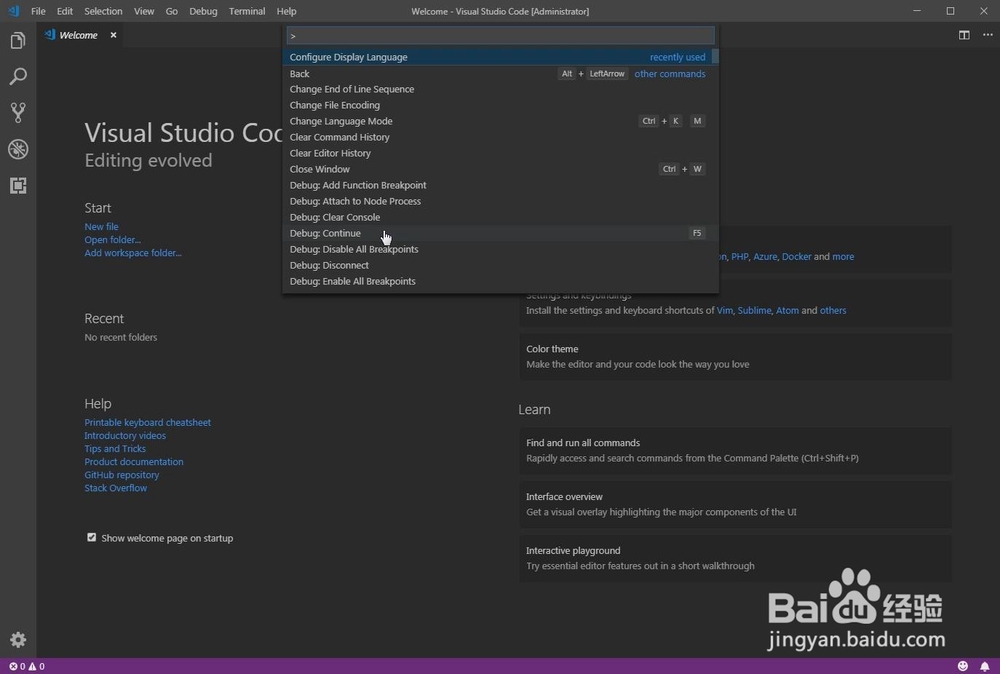Viewport: 1000px width, 674px height.
Task: Click the command palette input field
Action: click(x=500, y=35)
